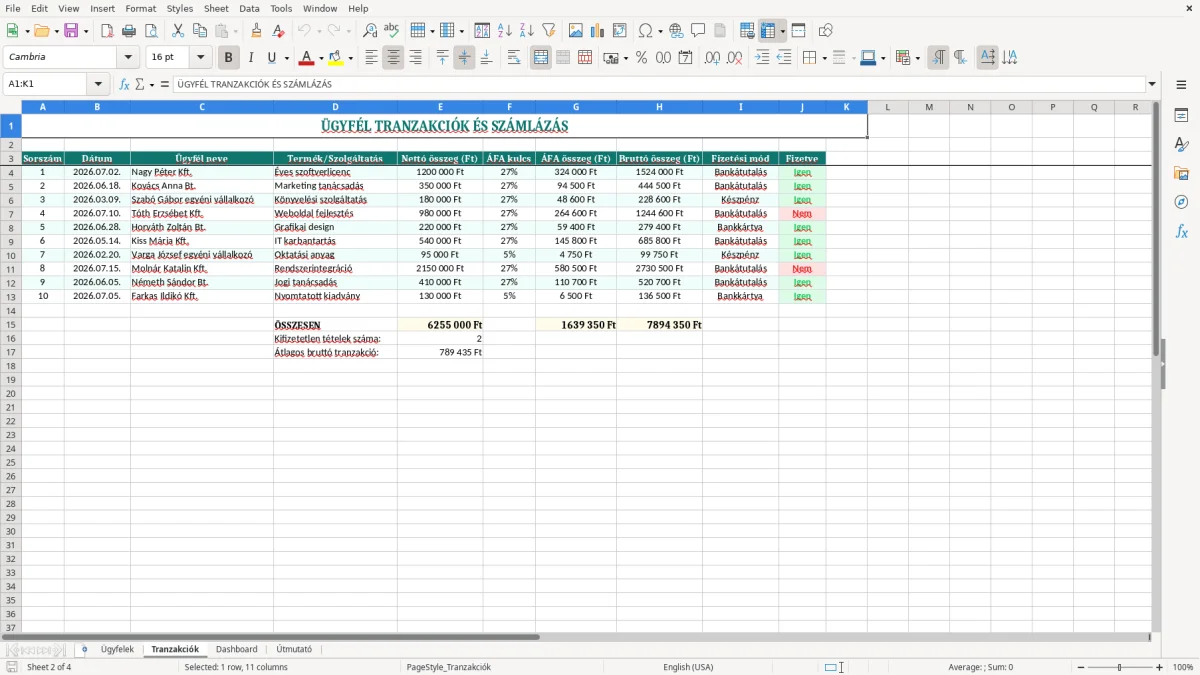This screenshot has width=1200, height=675.
Task: Set Align Left
Action: (x=371, y=58)
